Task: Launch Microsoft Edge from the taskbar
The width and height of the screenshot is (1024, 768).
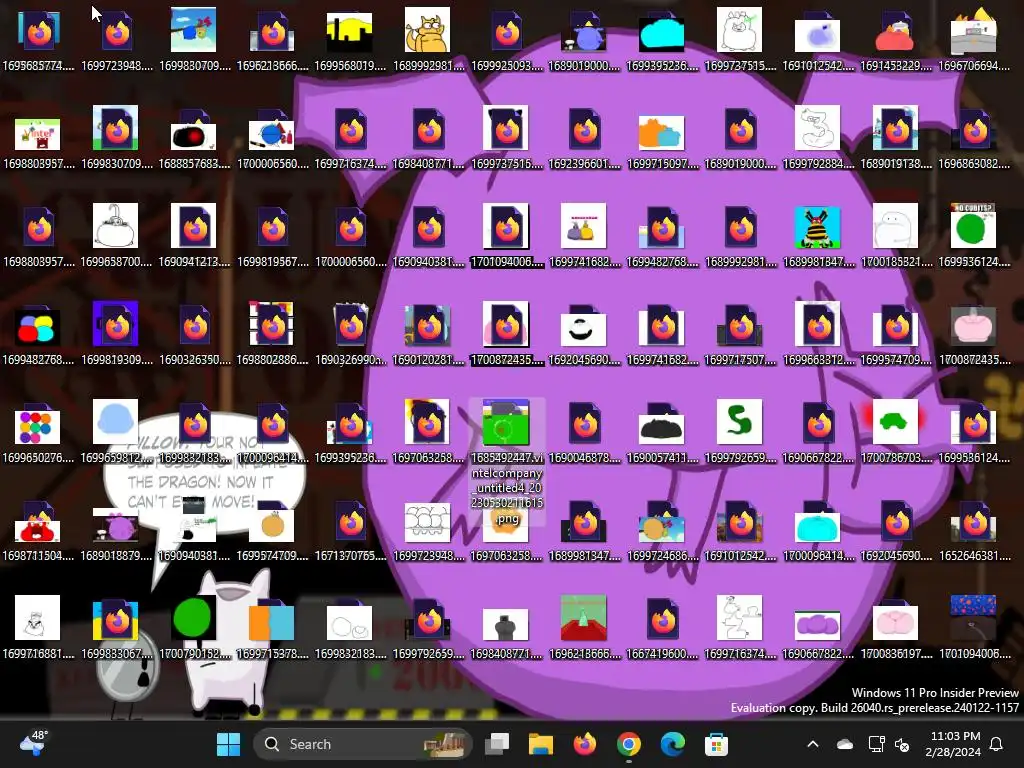Action: (x=672, y=744)
